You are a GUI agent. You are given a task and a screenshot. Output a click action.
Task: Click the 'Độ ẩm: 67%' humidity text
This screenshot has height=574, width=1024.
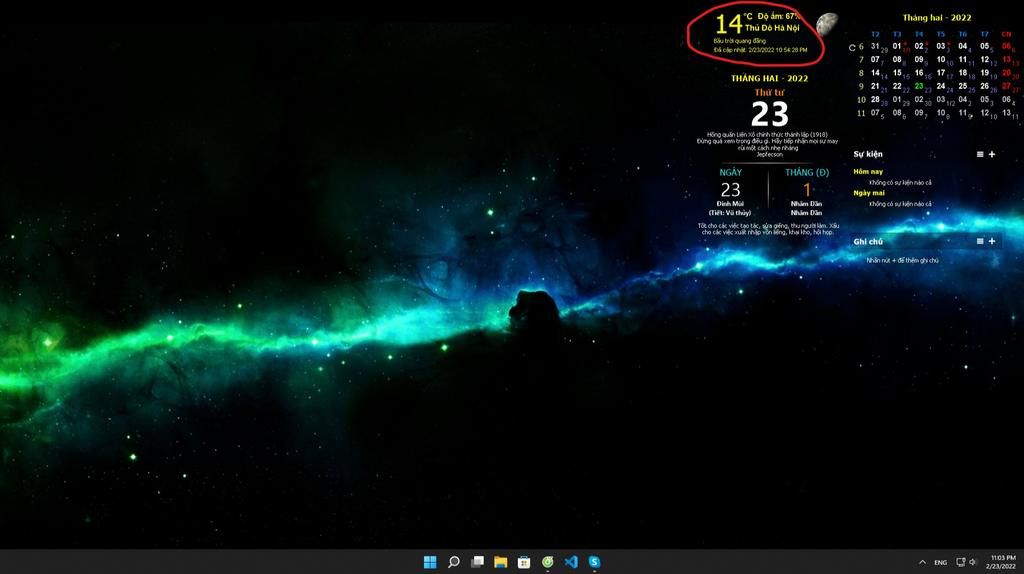[778, 16]
